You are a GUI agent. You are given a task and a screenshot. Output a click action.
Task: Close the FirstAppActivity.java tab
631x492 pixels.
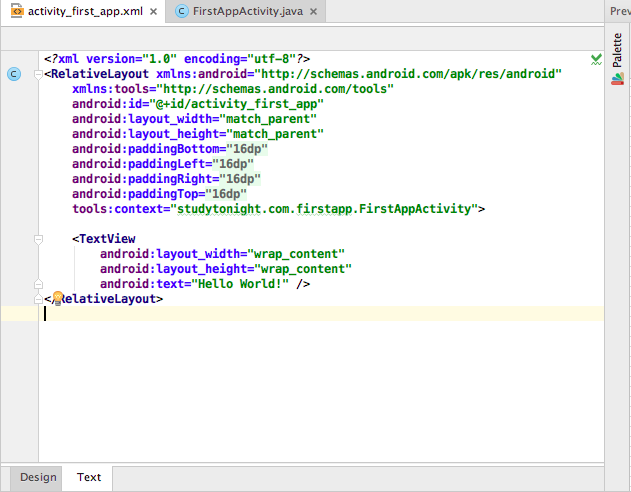[x=313, y=12]
